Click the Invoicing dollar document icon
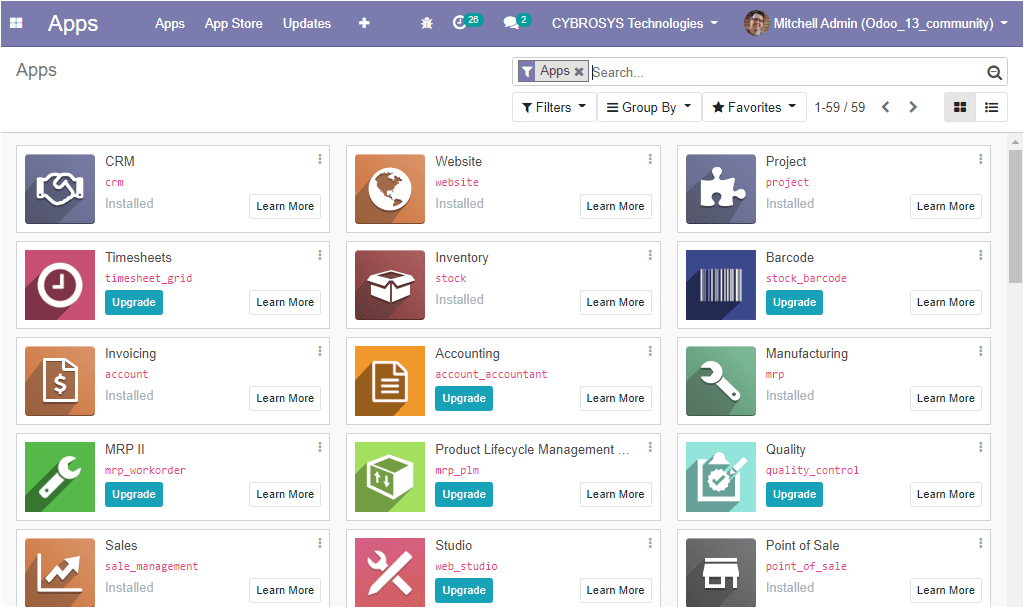This screenshot has height=608, width=1024. 60,381
